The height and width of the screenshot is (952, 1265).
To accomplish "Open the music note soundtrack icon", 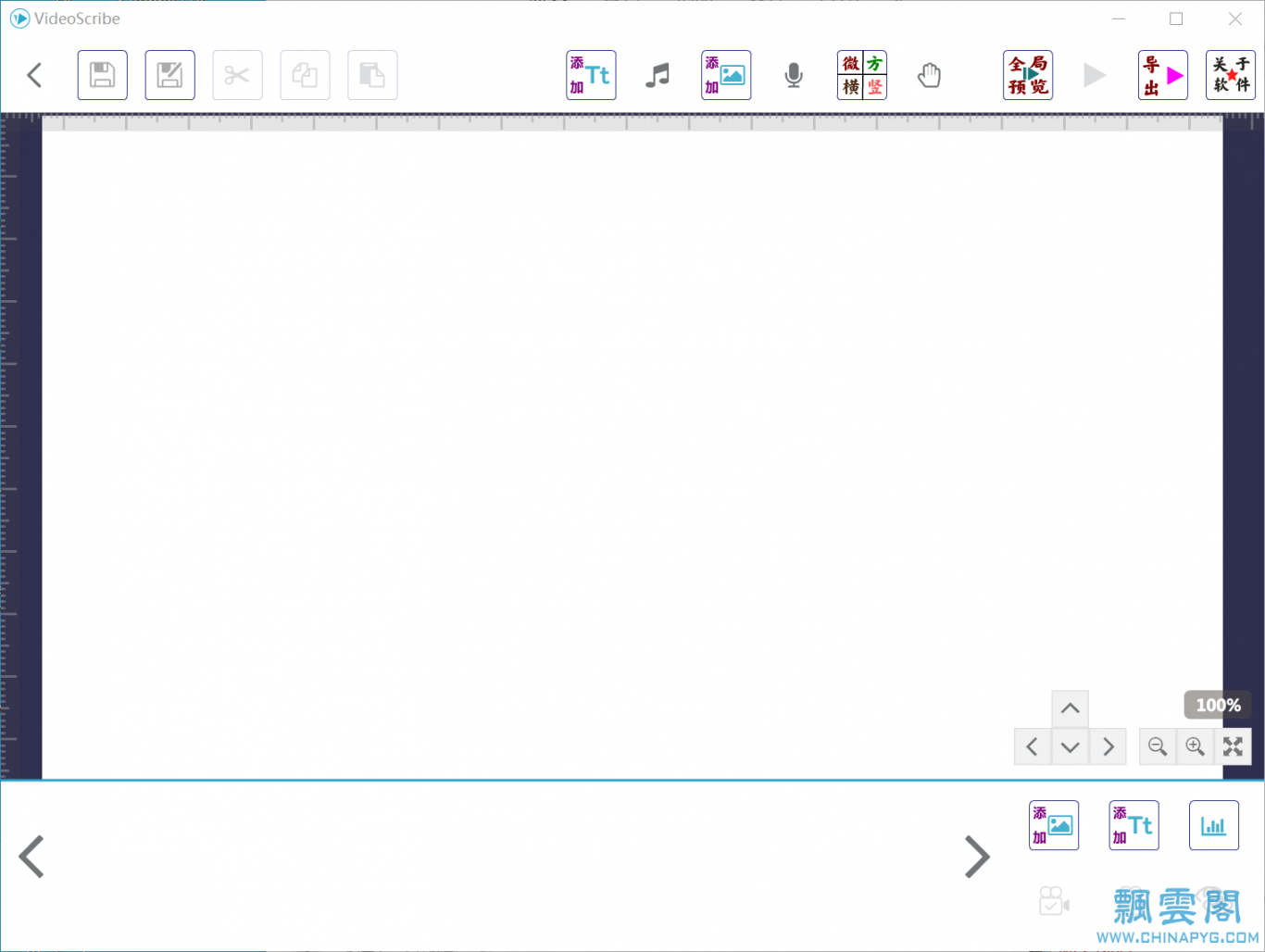I will [x=658, y=75].
